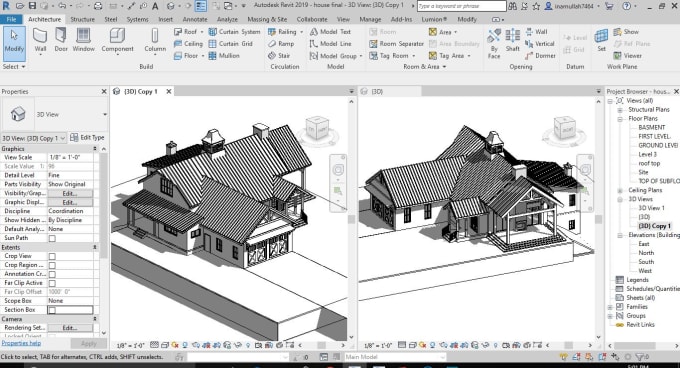Click Edit for Visibility/Graphics Overrides
Image resolution: width=680 pixels, height=368 pixels.
[70, 193]
